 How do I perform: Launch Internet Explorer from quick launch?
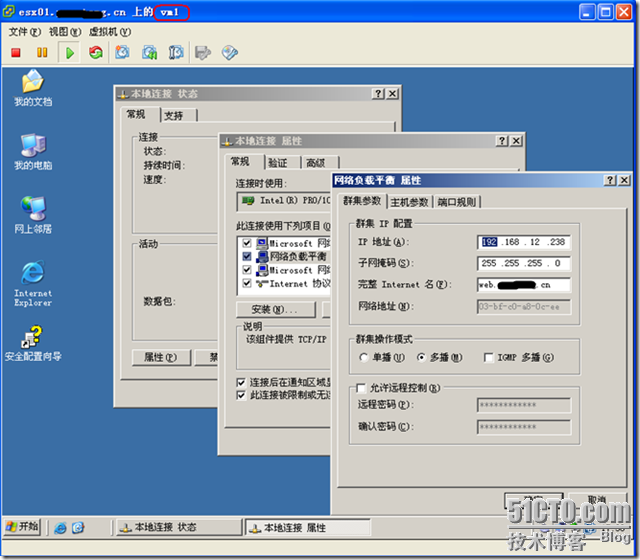pyautogui.click(x=60, y=528)
